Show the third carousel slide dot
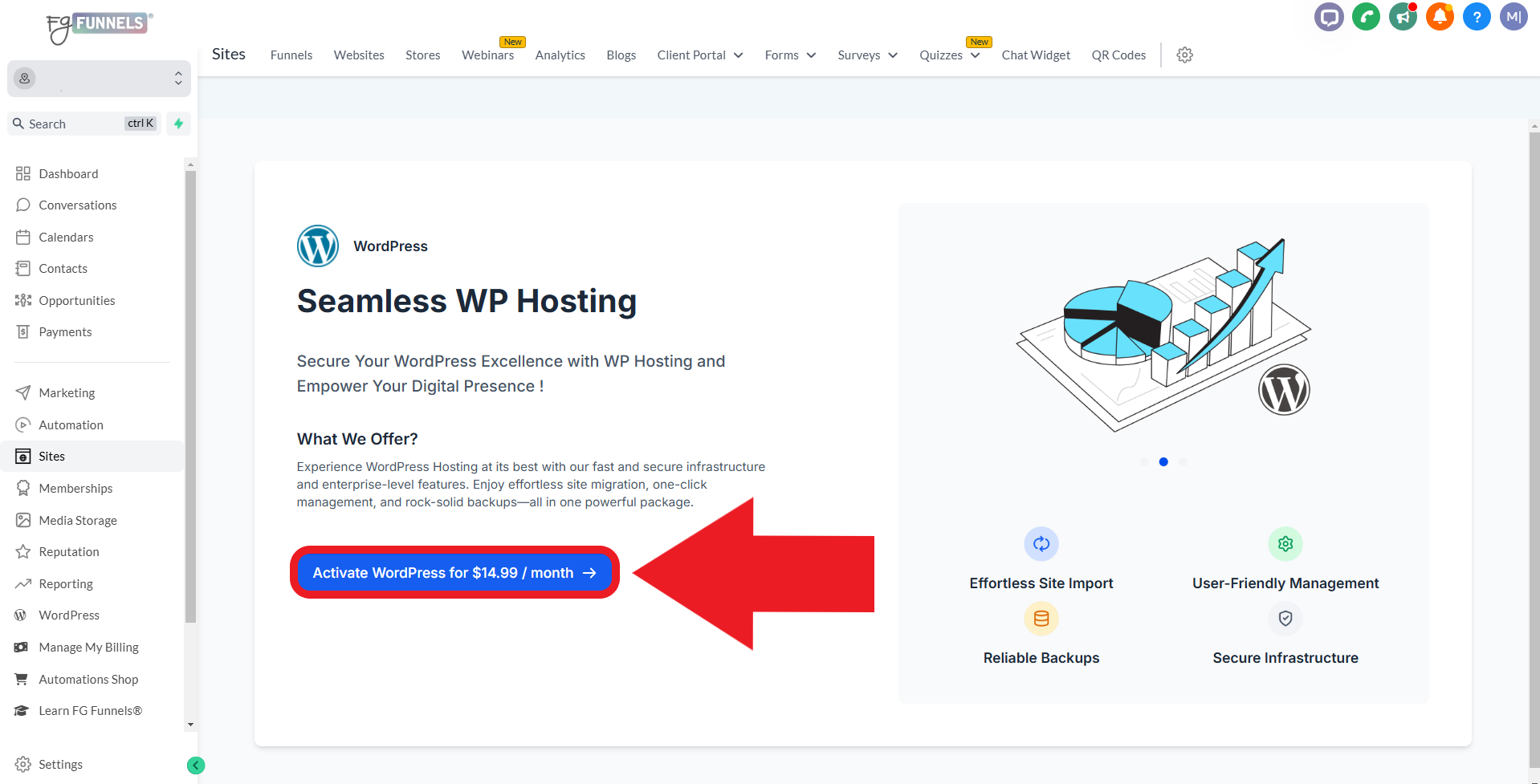This screenshot has width=1540, height=784. click(x=1183, y=461)
